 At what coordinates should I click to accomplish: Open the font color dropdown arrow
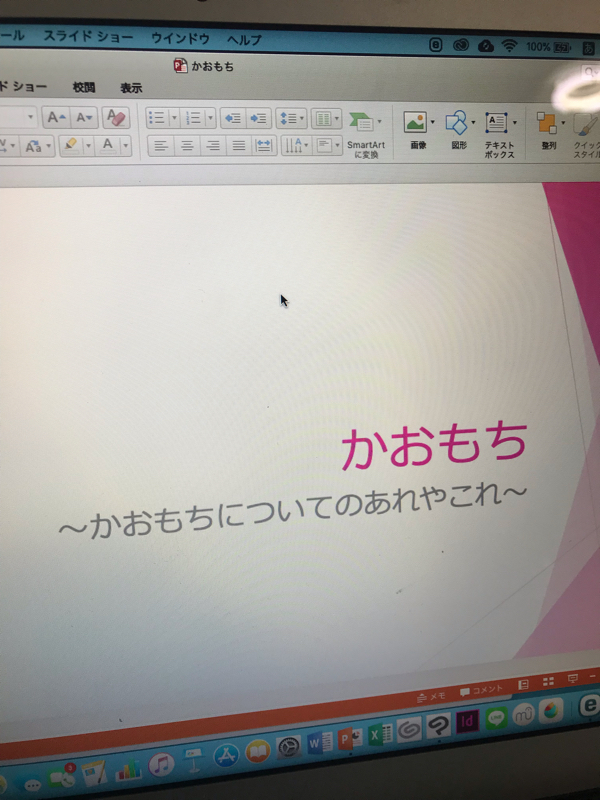(x=126, y=146)
